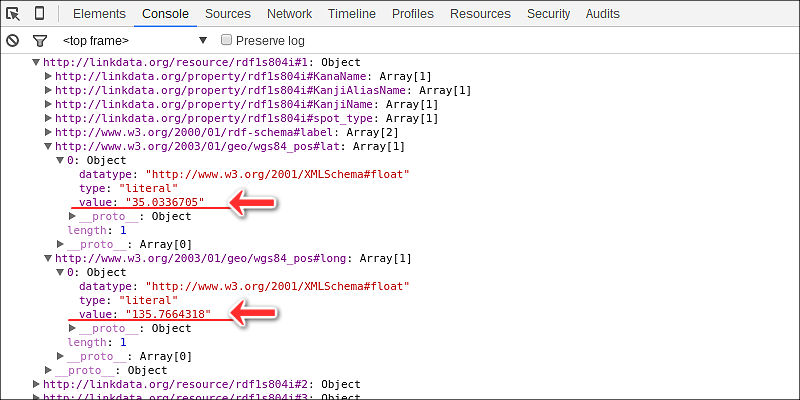Expand the KanjiName property array

[48, 104]
